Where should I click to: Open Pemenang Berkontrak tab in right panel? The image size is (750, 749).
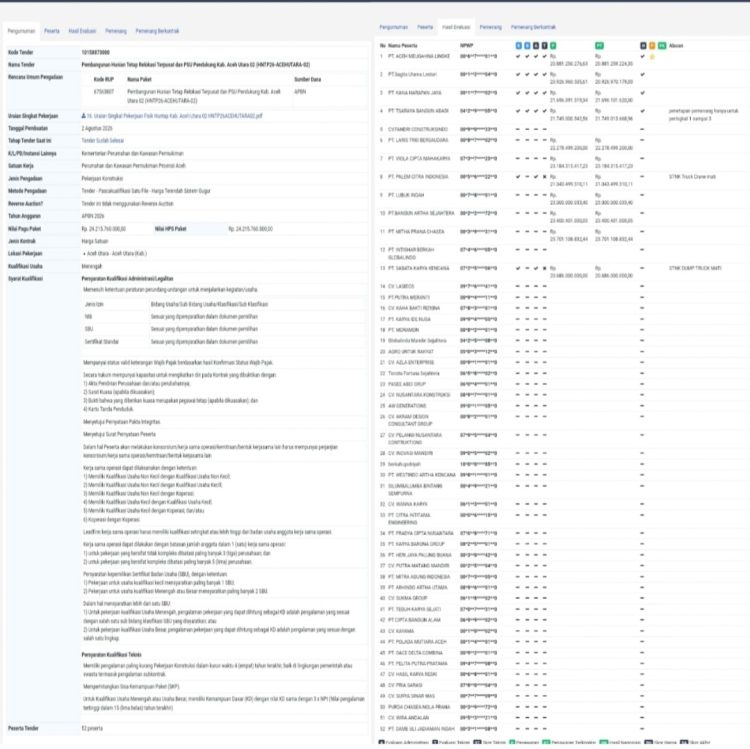[x=533, y=27]
